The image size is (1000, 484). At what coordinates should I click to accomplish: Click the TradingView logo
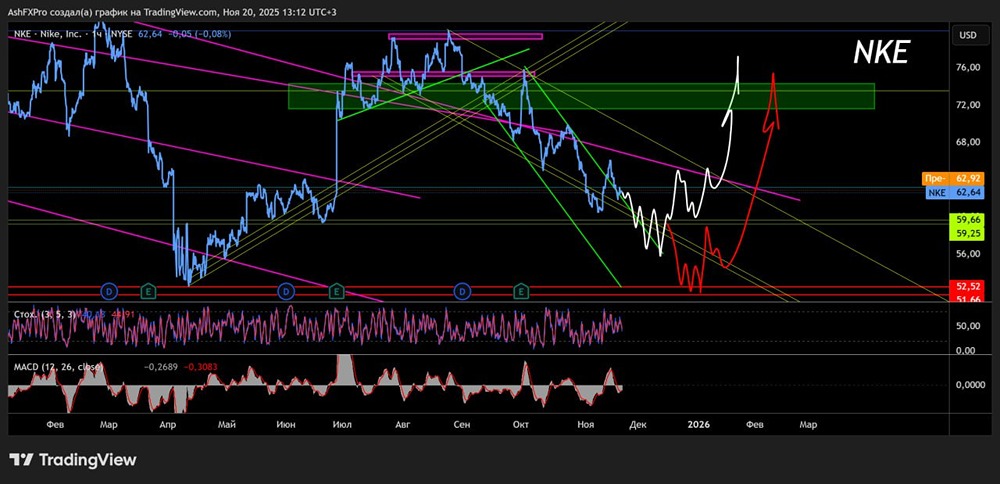72,459
